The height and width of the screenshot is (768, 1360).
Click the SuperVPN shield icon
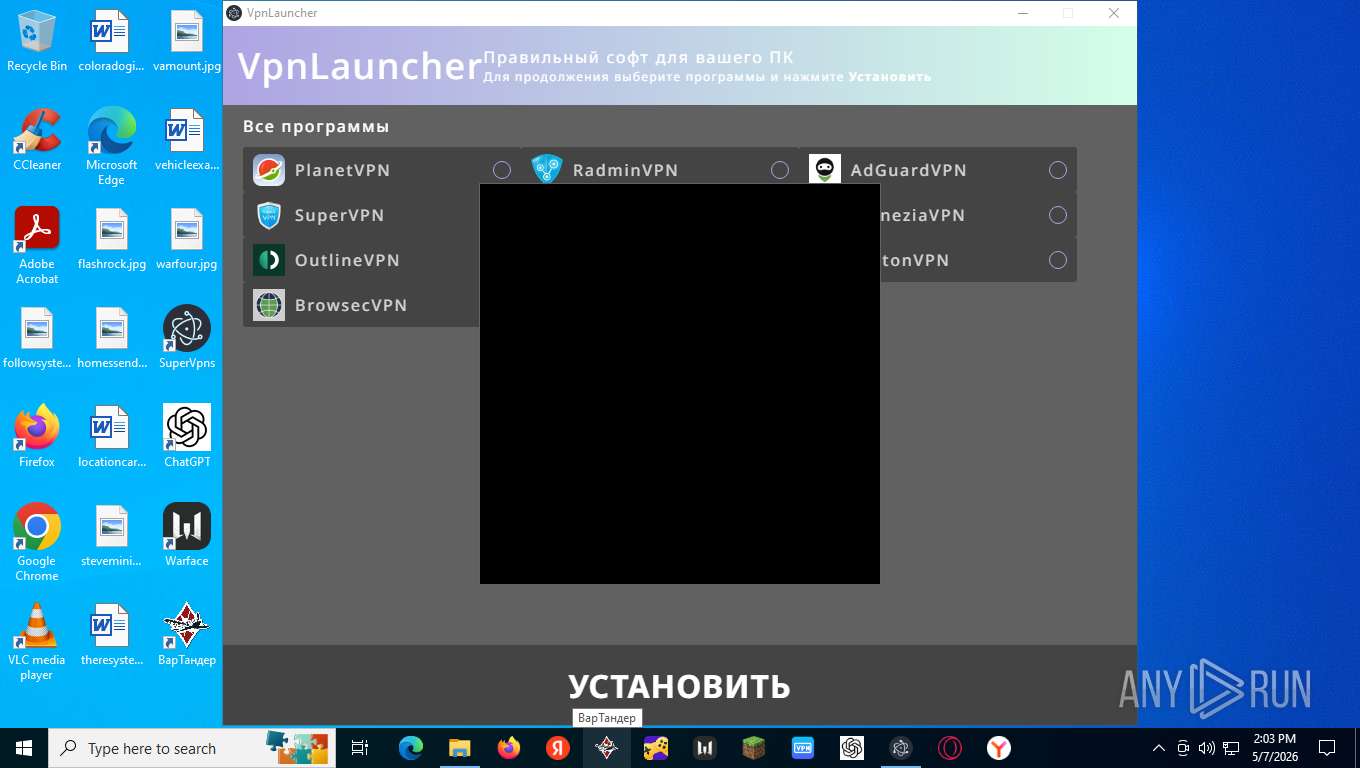(x=269, y=215)
